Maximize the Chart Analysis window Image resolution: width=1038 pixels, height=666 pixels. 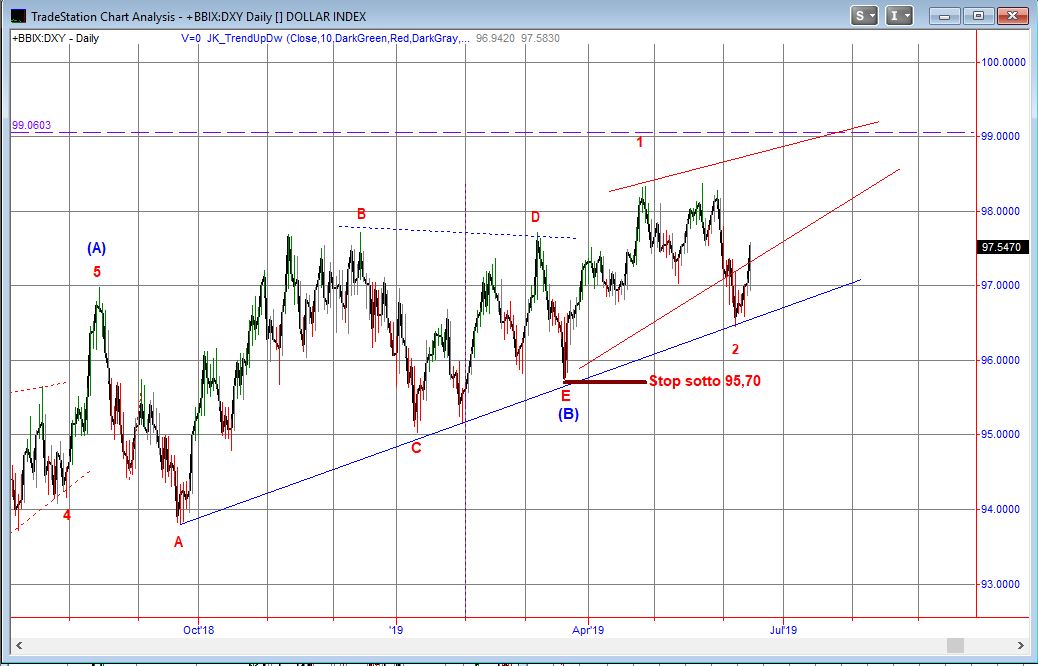(978, 16)
